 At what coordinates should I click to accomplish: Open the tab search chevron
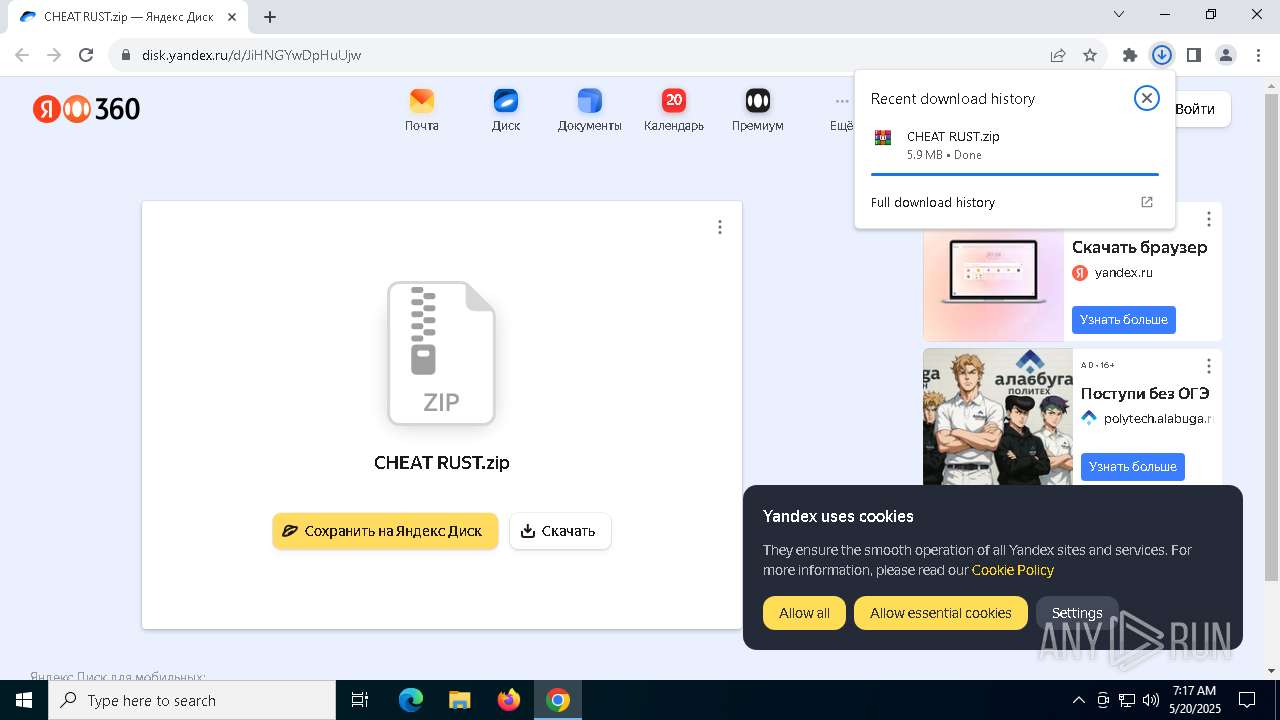tap(1119, 14)
